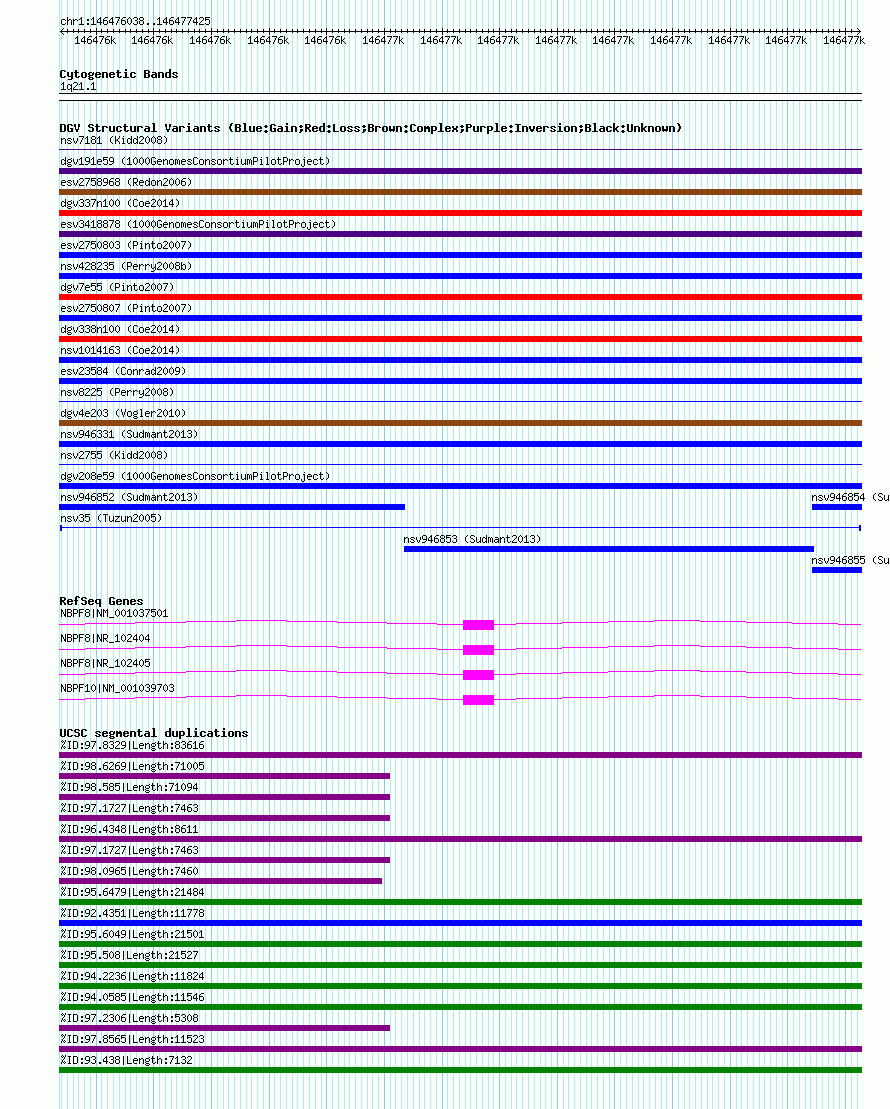Select the DGV Structural Variants track title

coord(371,128)
